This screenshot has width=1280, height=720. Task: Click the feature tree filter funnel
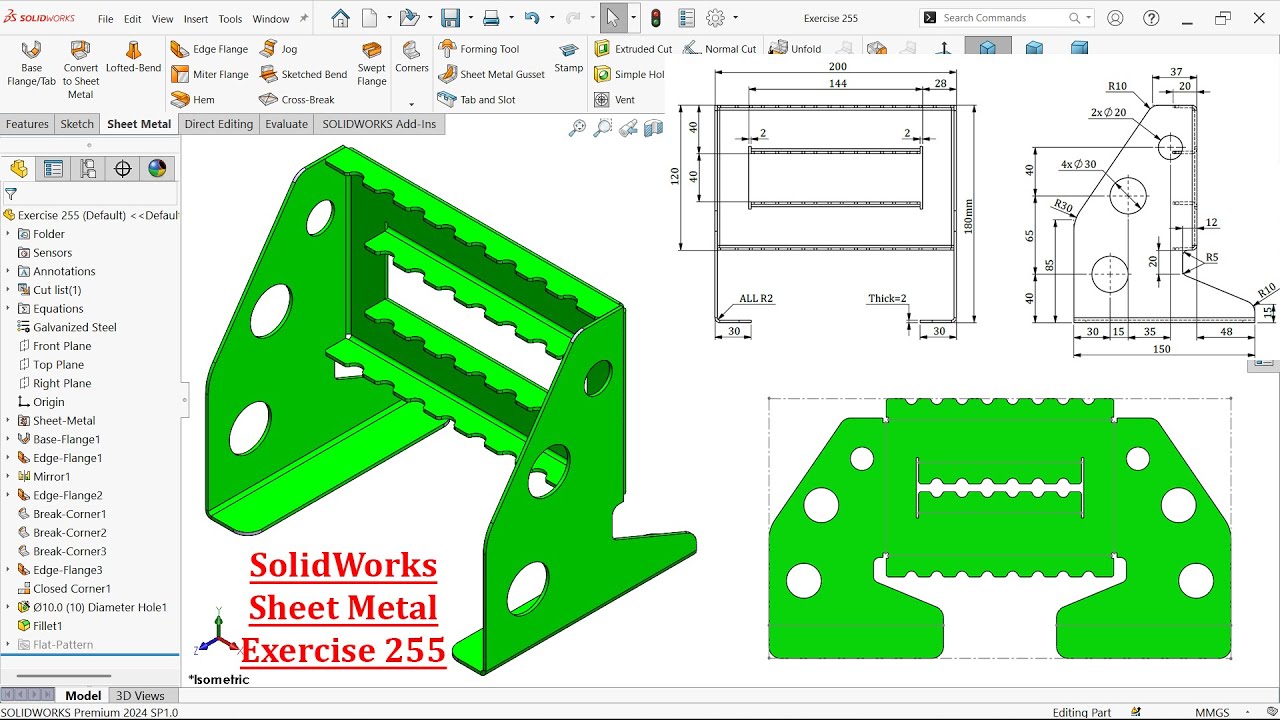(x=11, y=195)
